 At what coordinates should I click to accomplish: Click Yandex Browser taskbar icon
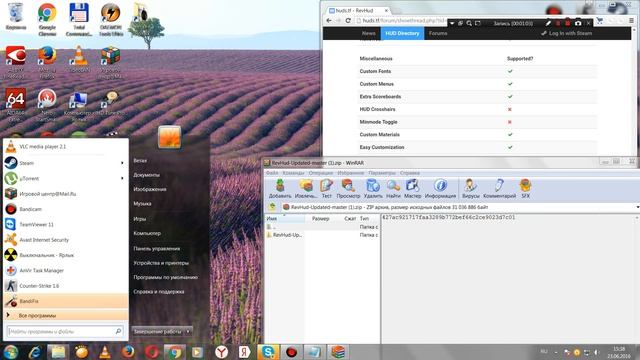click(x=222, y=352)
